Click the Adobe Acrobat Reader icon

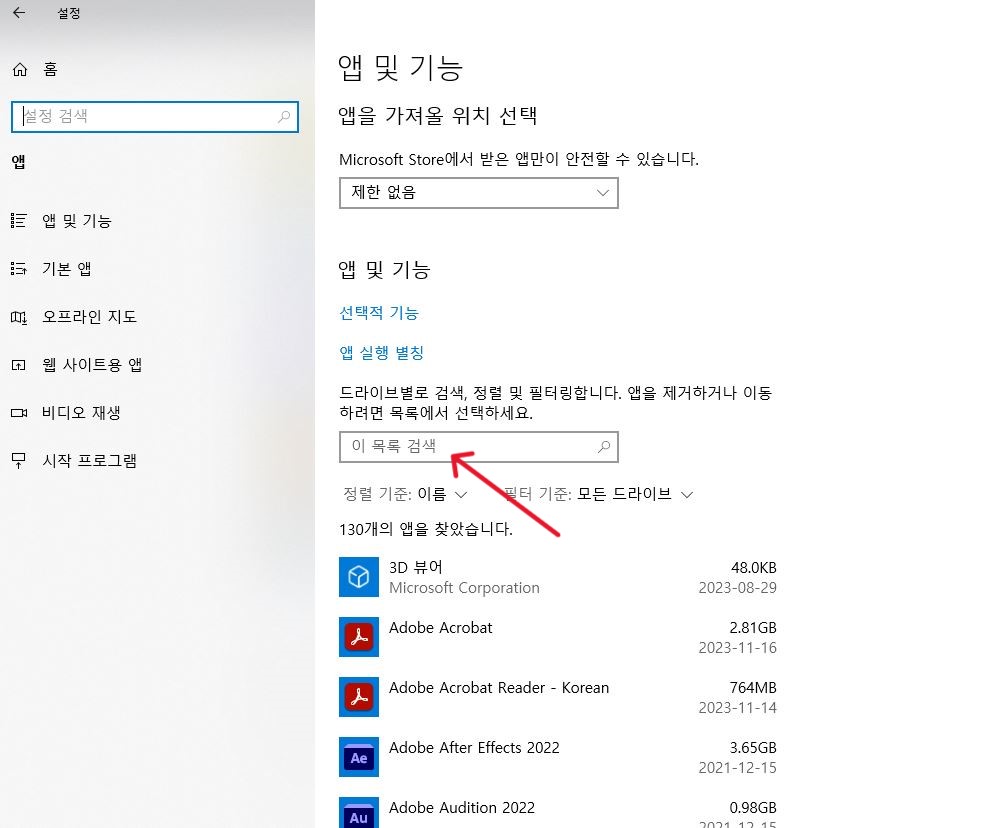pos(359,697)
